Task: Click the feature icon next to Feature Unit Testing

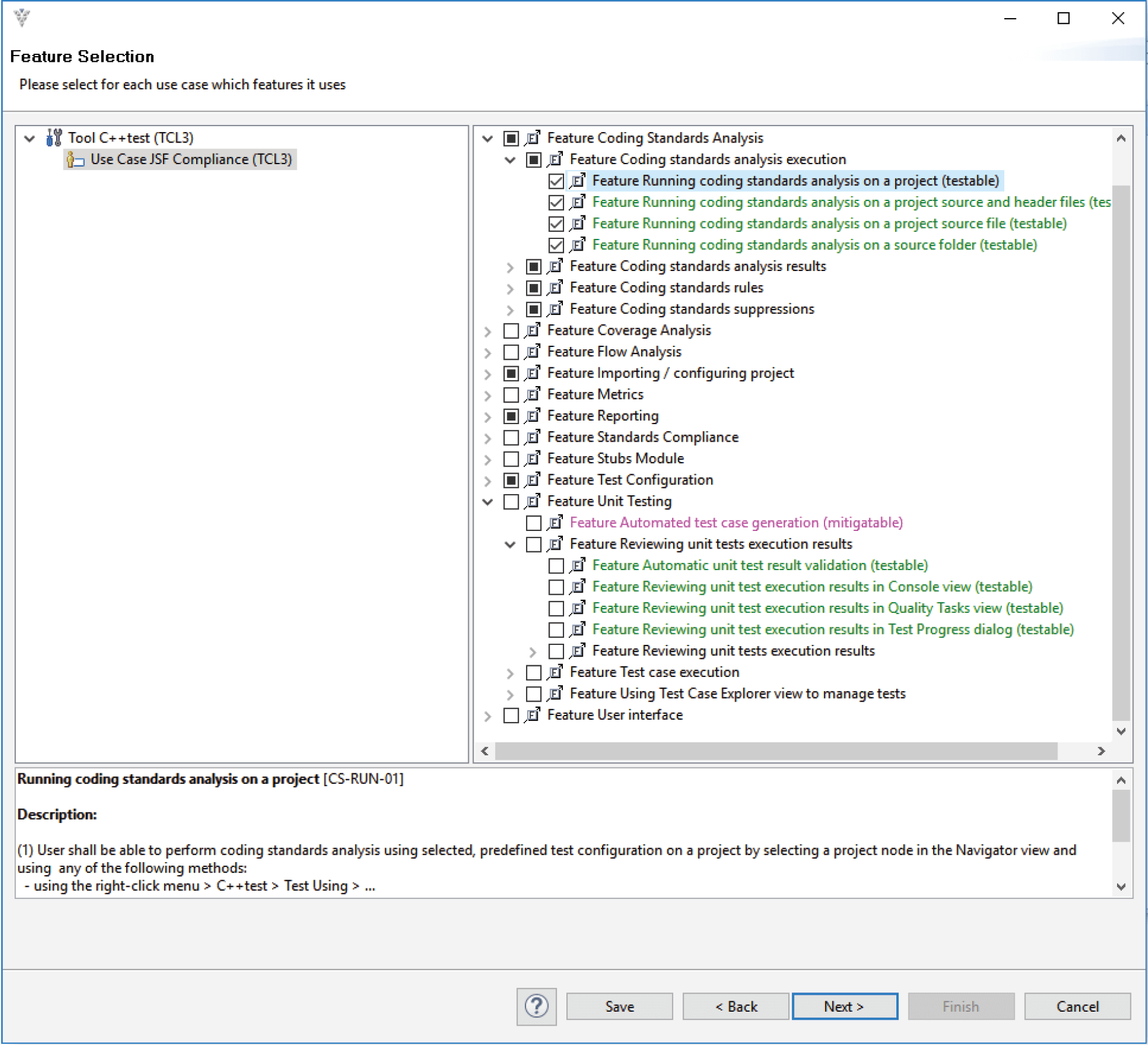Action: (x=533, y=501)
